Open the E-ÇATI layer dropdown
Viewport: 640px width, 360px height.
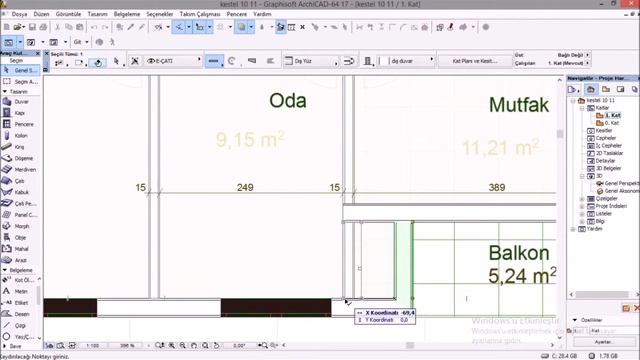[x=173, y=61]
